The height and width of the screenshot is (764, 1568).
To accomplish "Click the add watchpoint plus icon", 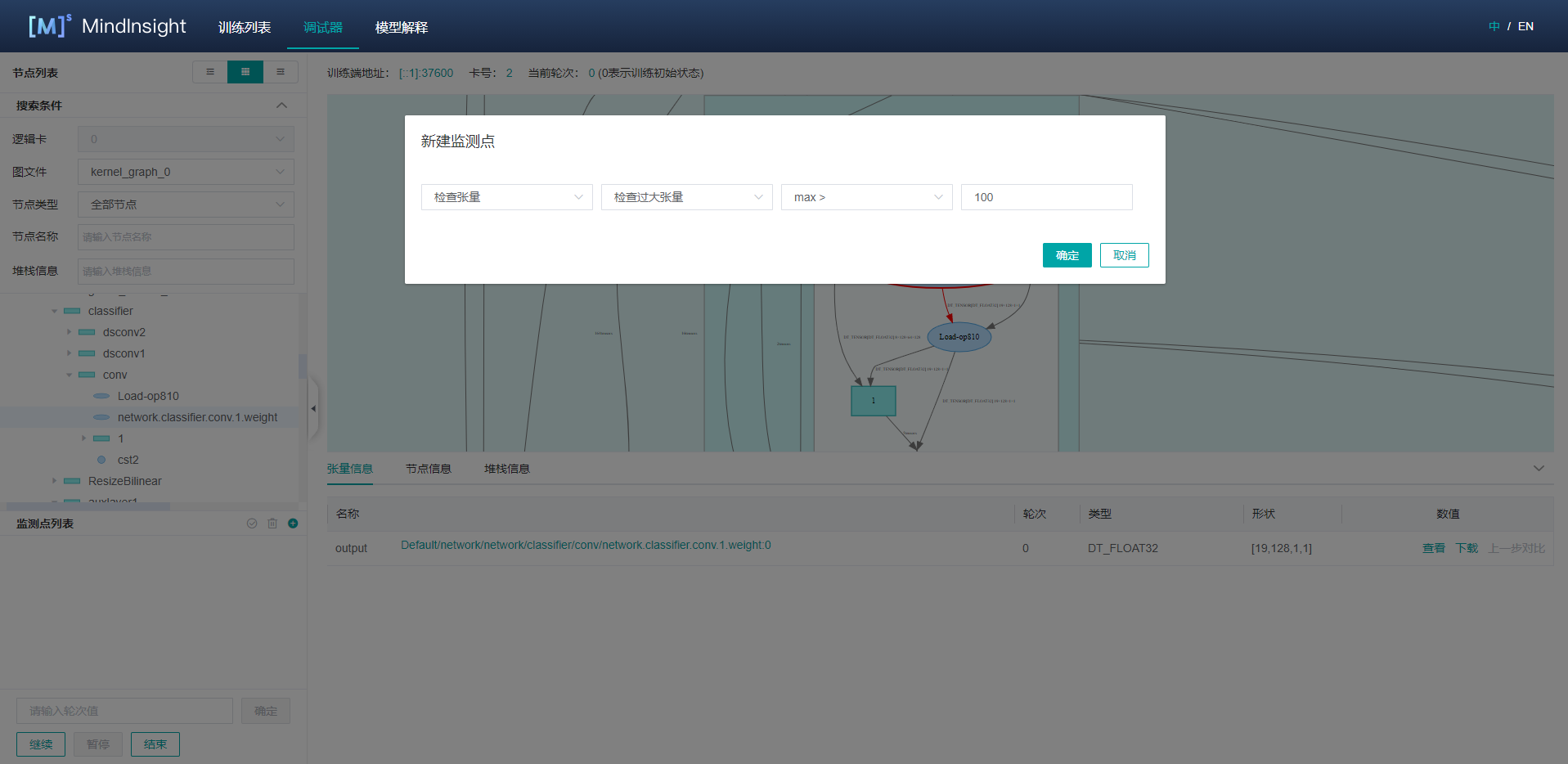I will (293, 524).
